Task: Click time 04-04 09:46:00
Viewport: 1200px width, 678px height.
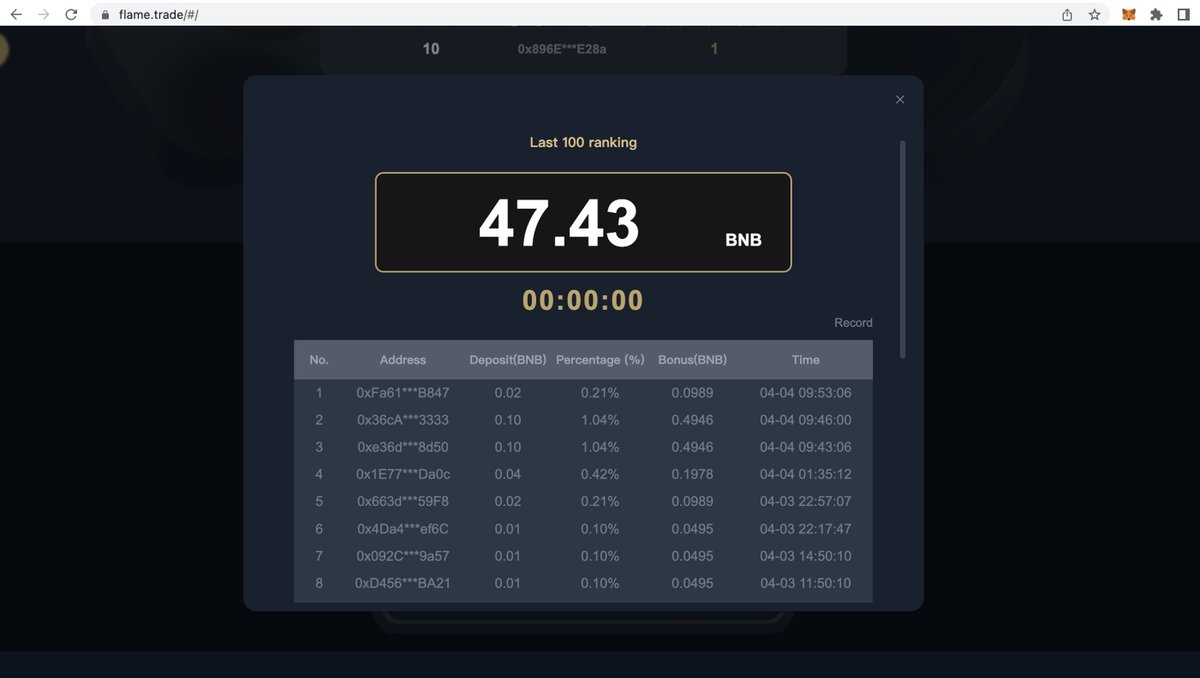Action: [805, 420]
